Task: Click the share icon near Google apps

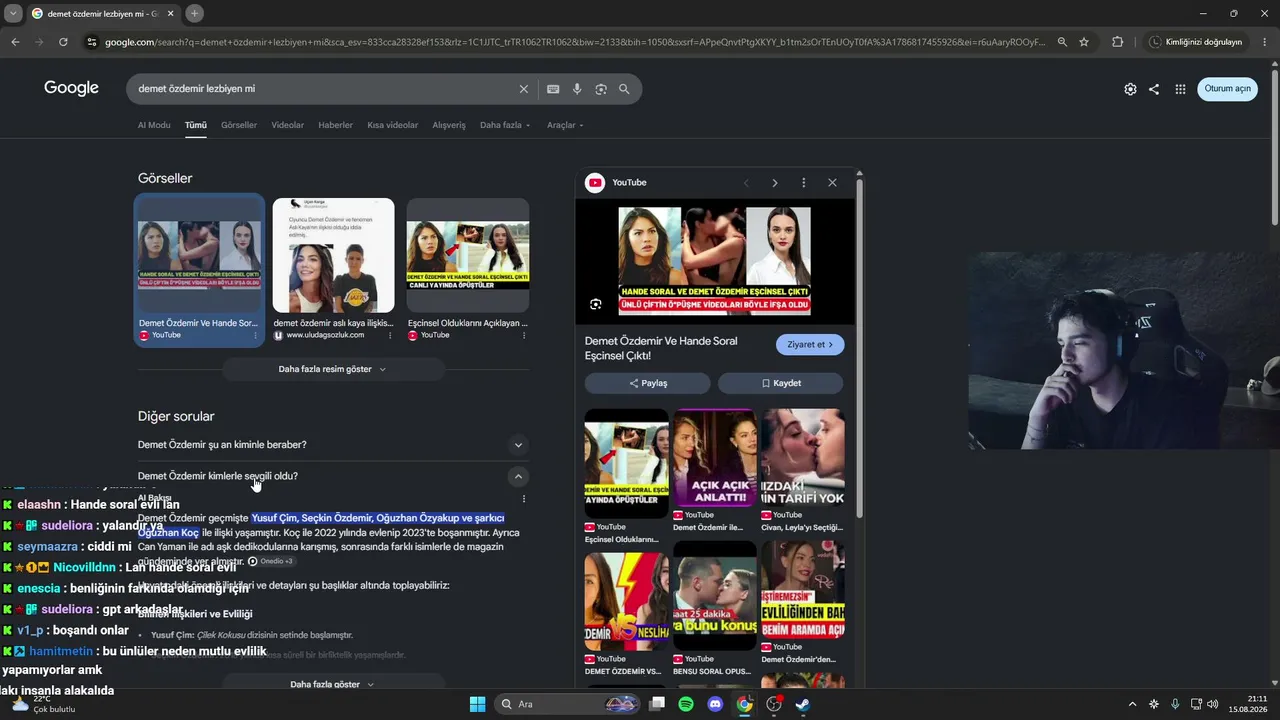Action: pyautogui.click(x=1154, y=89)
